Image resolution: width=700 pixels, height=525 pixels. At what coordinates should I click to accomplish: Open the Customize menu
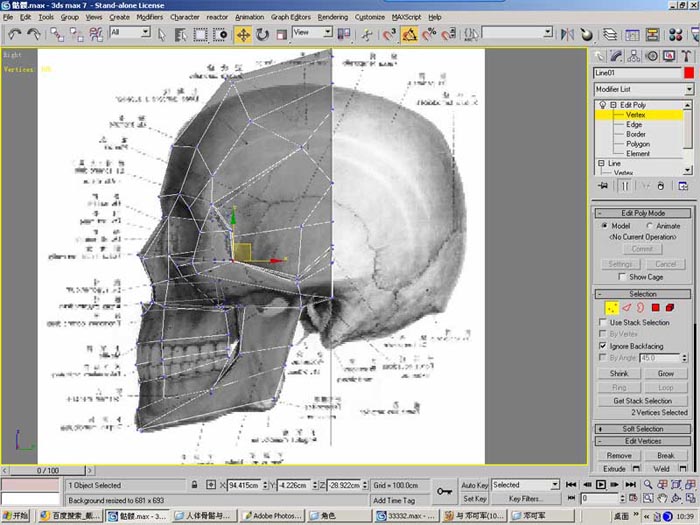coord(370,17)
